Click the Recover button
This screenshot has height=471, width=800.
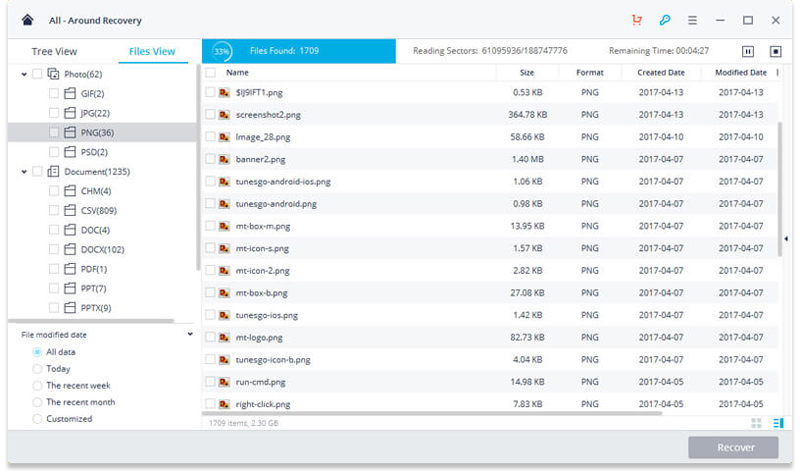[734, 447]
